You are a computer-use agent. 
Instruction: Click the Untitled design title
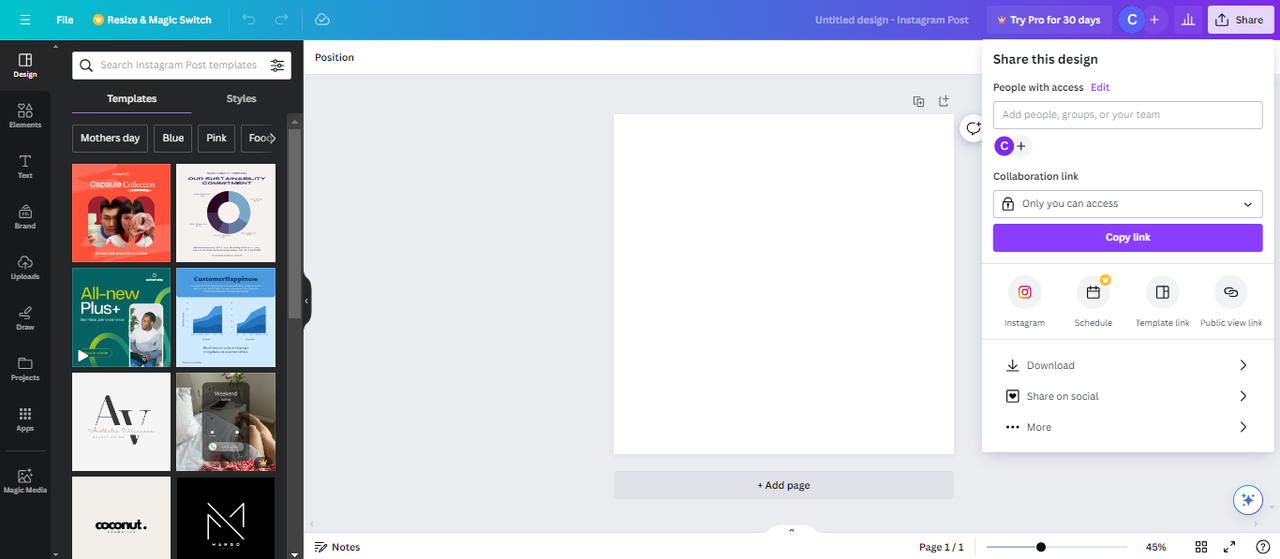point(891,20)
